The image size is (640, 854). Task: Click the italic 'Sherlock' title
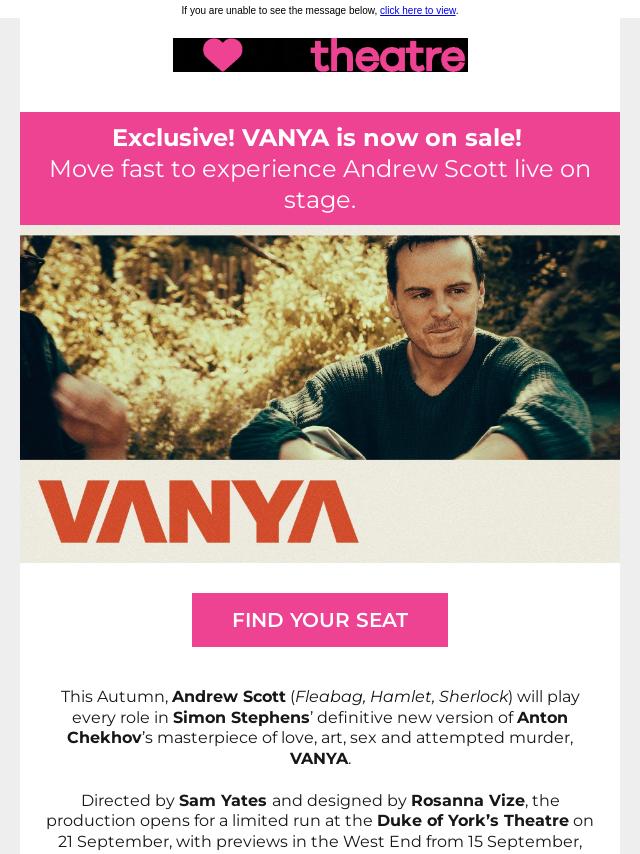(x=473, y=697)
